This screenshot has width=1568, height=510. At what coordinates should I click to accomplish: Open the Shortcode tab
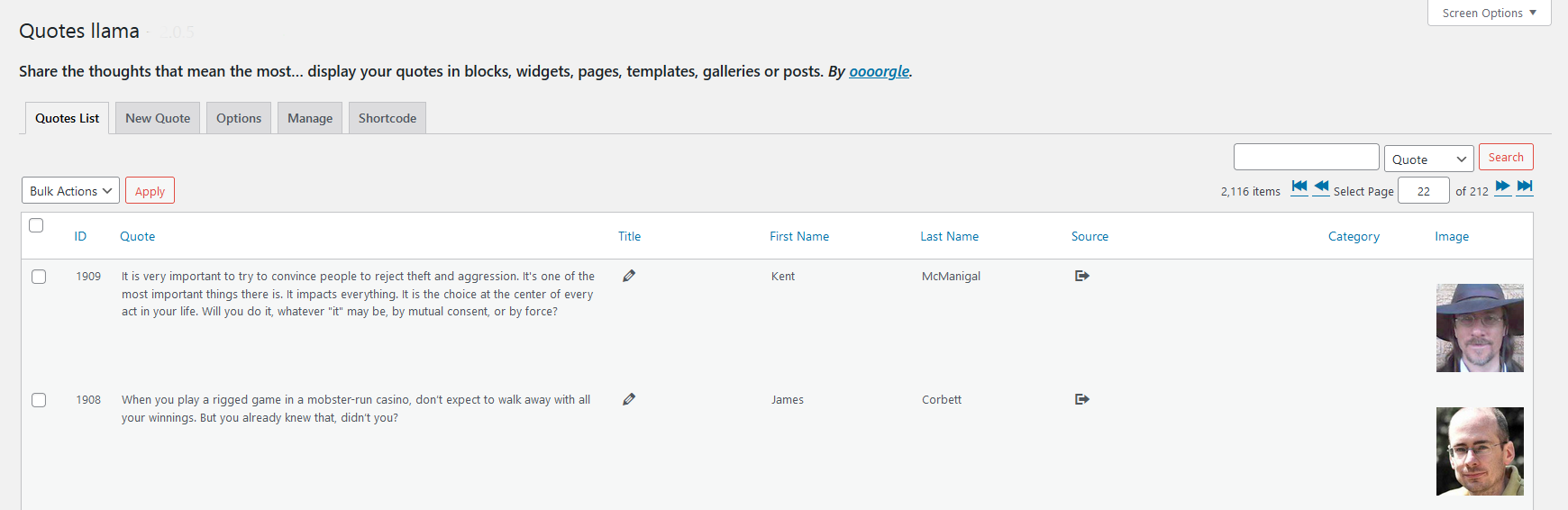[387, 118]
